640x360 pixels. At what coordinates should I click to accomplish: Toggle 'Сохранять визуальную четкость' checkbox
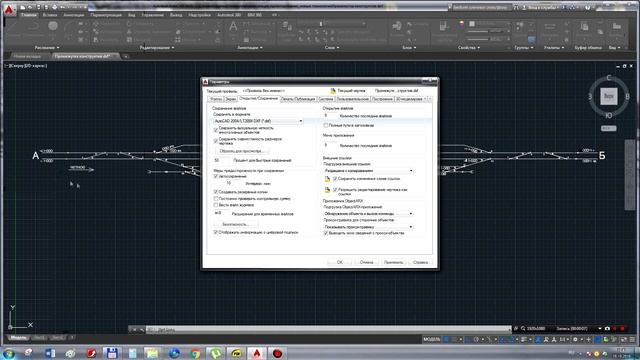(x=216, y=130)
